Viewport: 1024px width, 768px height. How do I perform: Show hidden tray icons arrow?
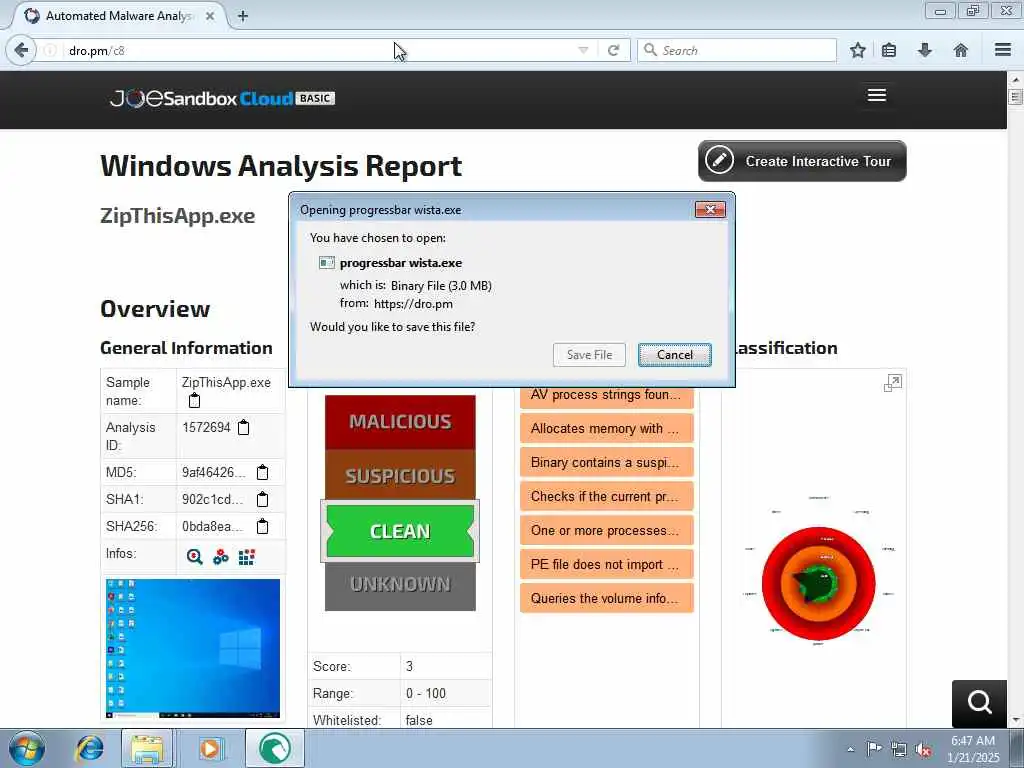point(850,750)
